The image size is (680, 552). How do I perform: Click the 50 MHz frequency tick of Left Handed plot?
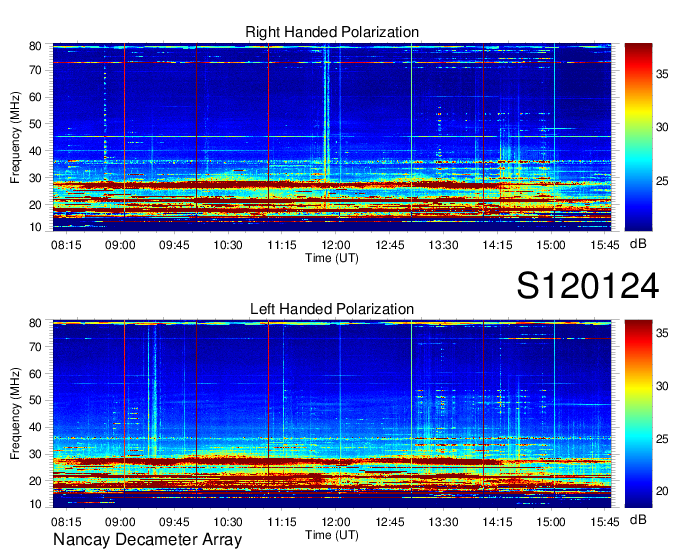click(35, 400)
